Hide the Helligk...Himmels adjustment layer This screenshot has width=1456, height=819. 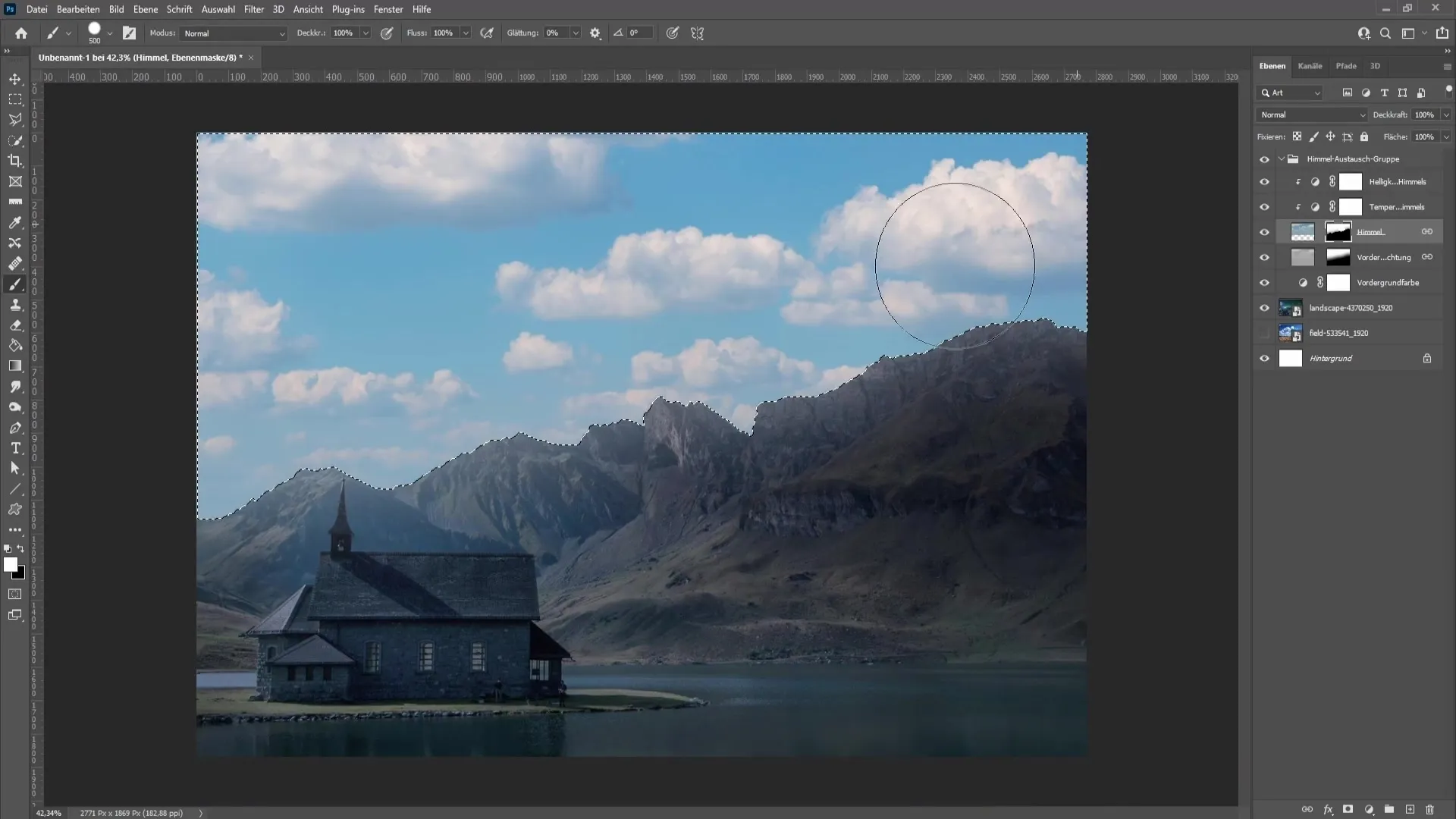1264,182
